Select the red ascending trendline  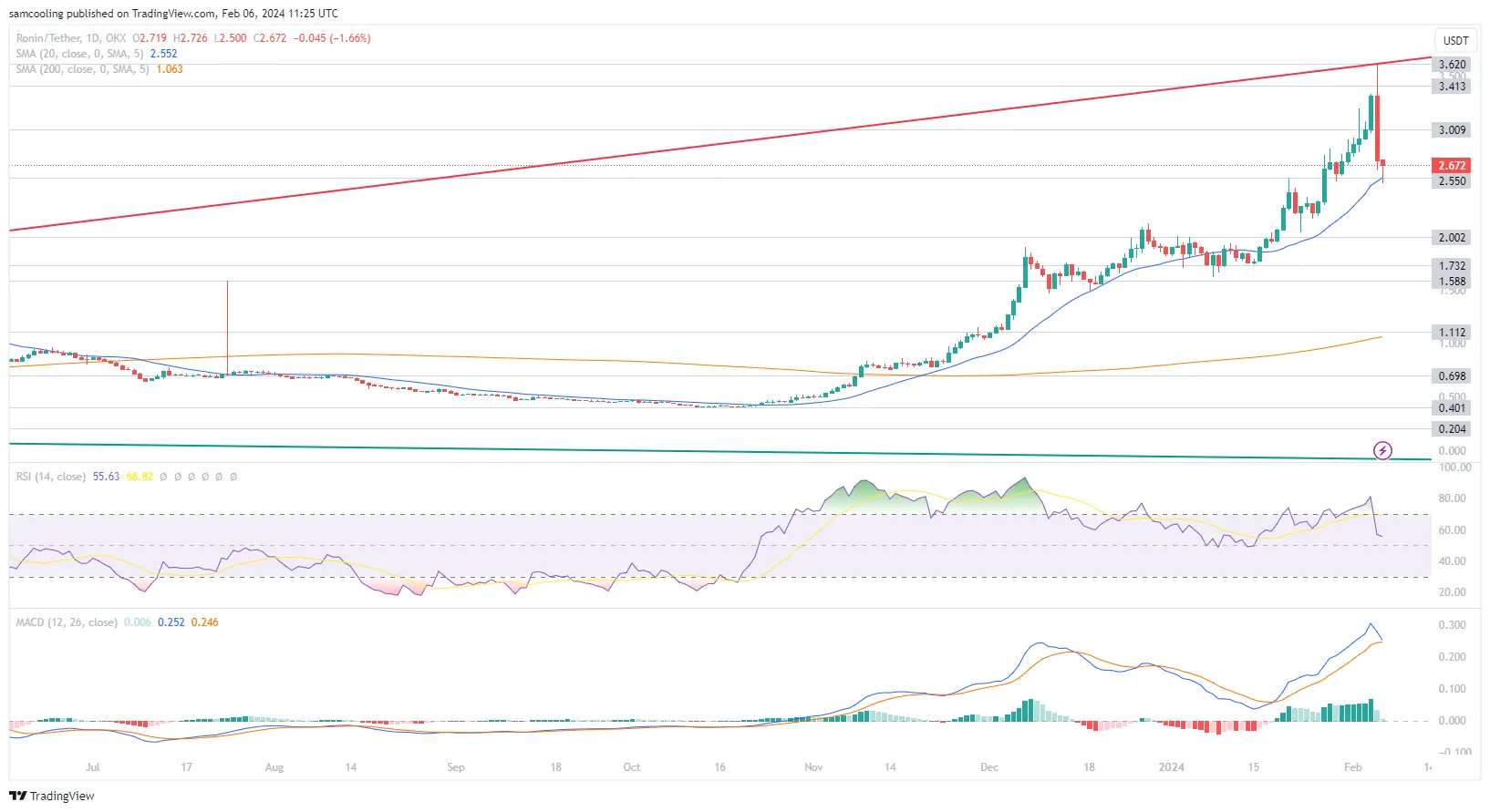pos(720,143)
